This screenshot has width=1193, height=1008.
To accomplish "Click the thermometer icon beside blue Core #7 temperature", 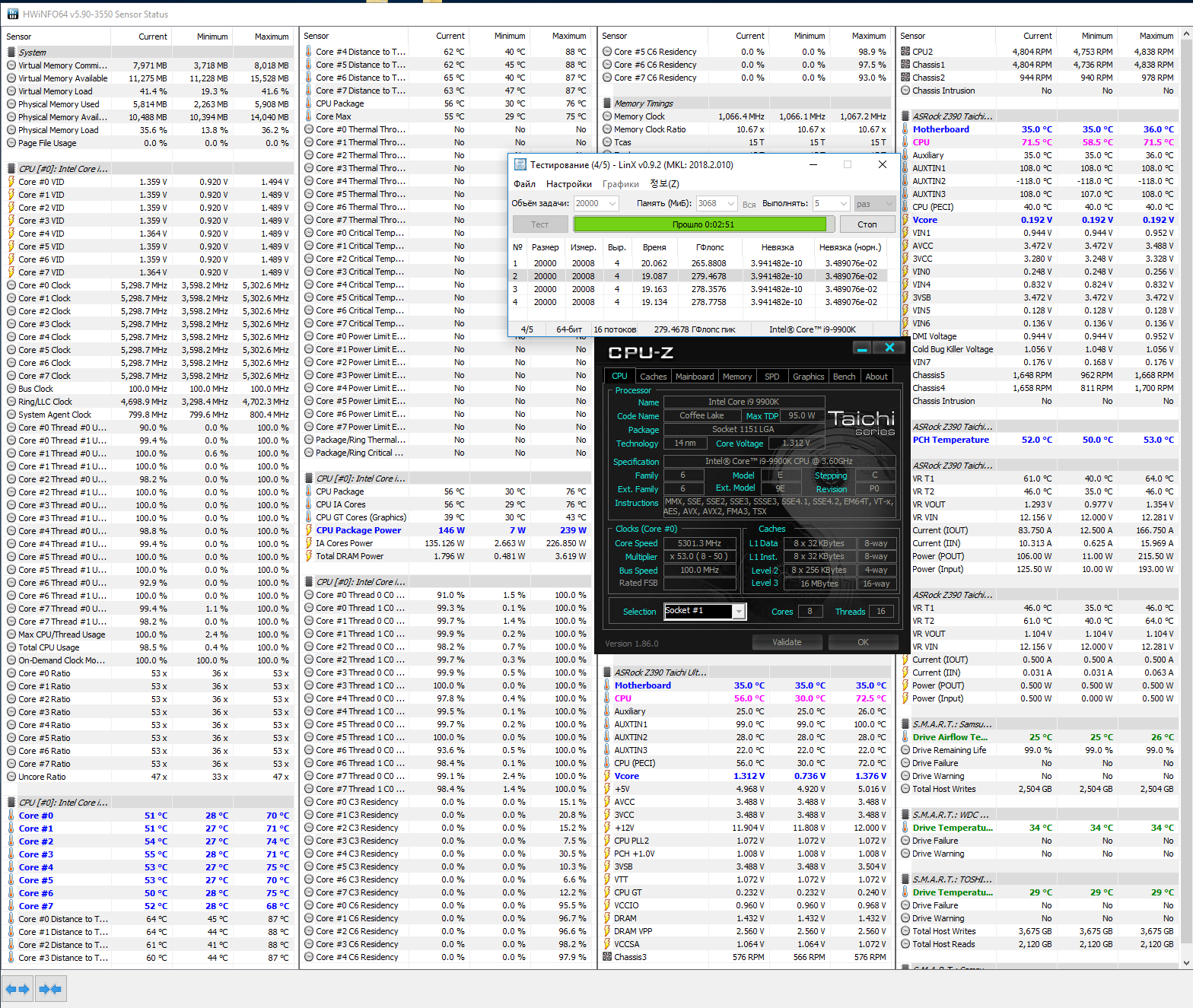I will coord(11,906).
